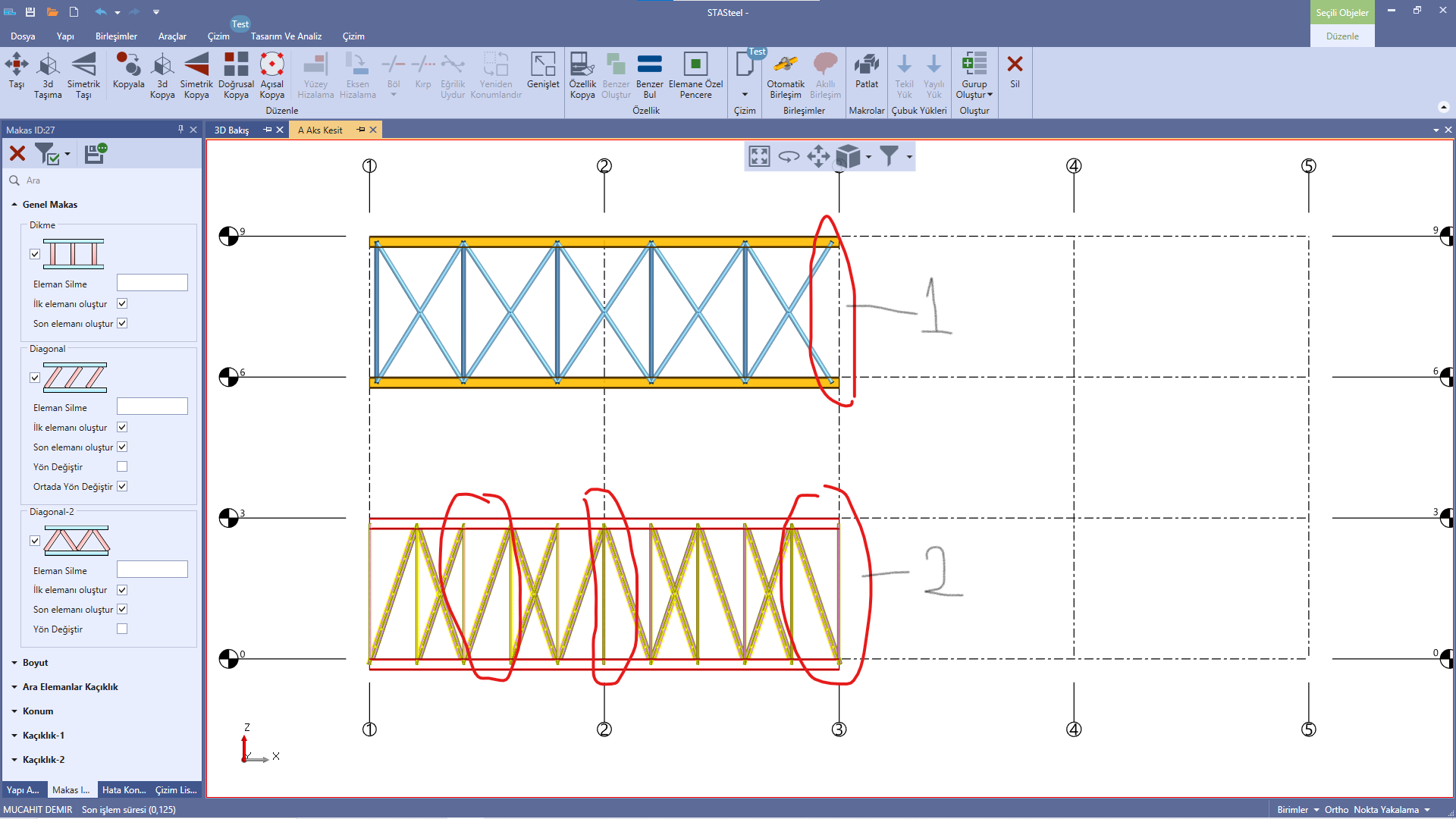This screenshot has width=1456, height=819.
Task: Click Ortho in the status bar
Action: pyautogui.click(x=1336, y=810)
